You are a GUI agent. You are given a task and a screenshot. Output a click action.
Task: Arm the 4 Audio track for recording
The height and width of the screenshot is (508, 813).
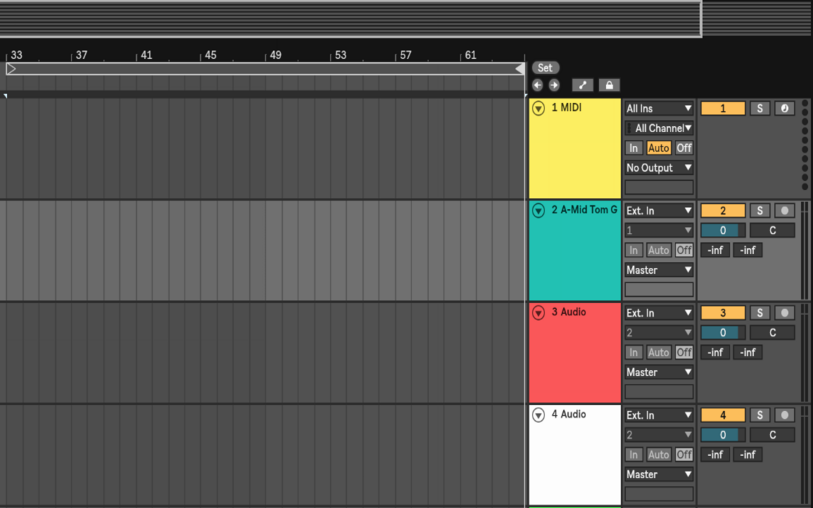tap(785, 415)
